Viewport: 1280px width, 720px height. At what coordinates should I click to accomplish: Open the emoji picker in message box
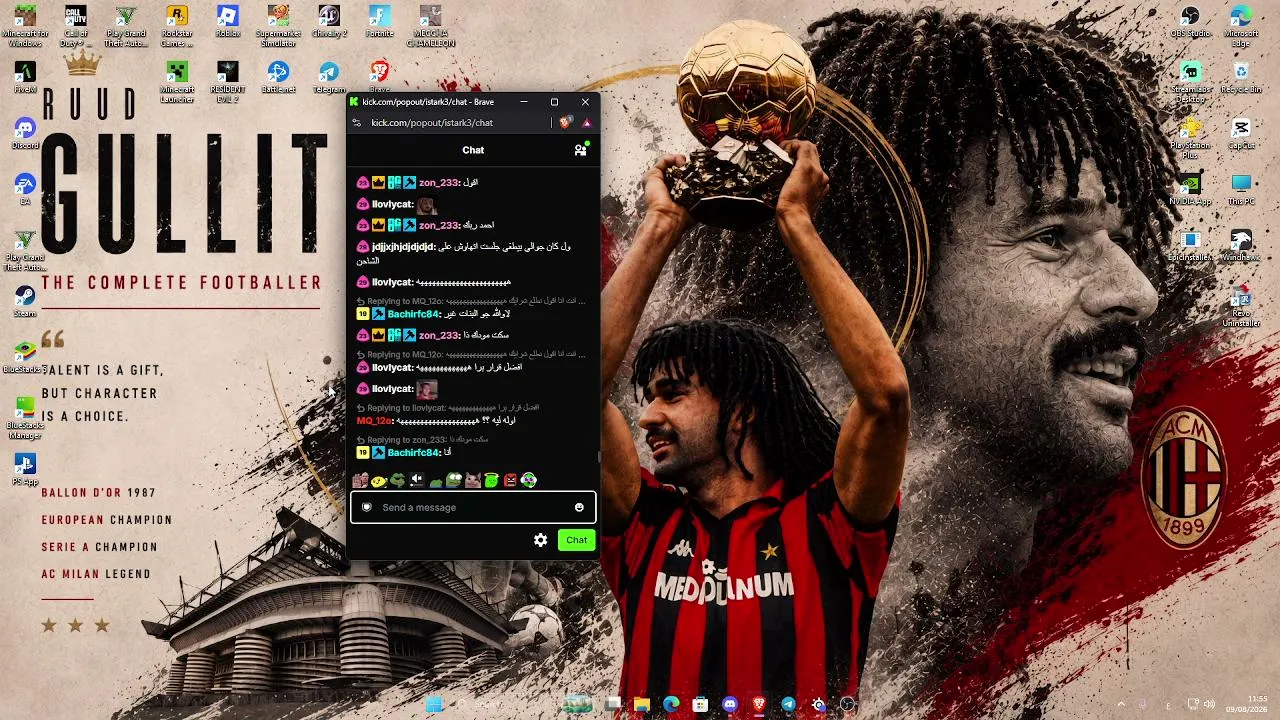click(x=579, y=507)
